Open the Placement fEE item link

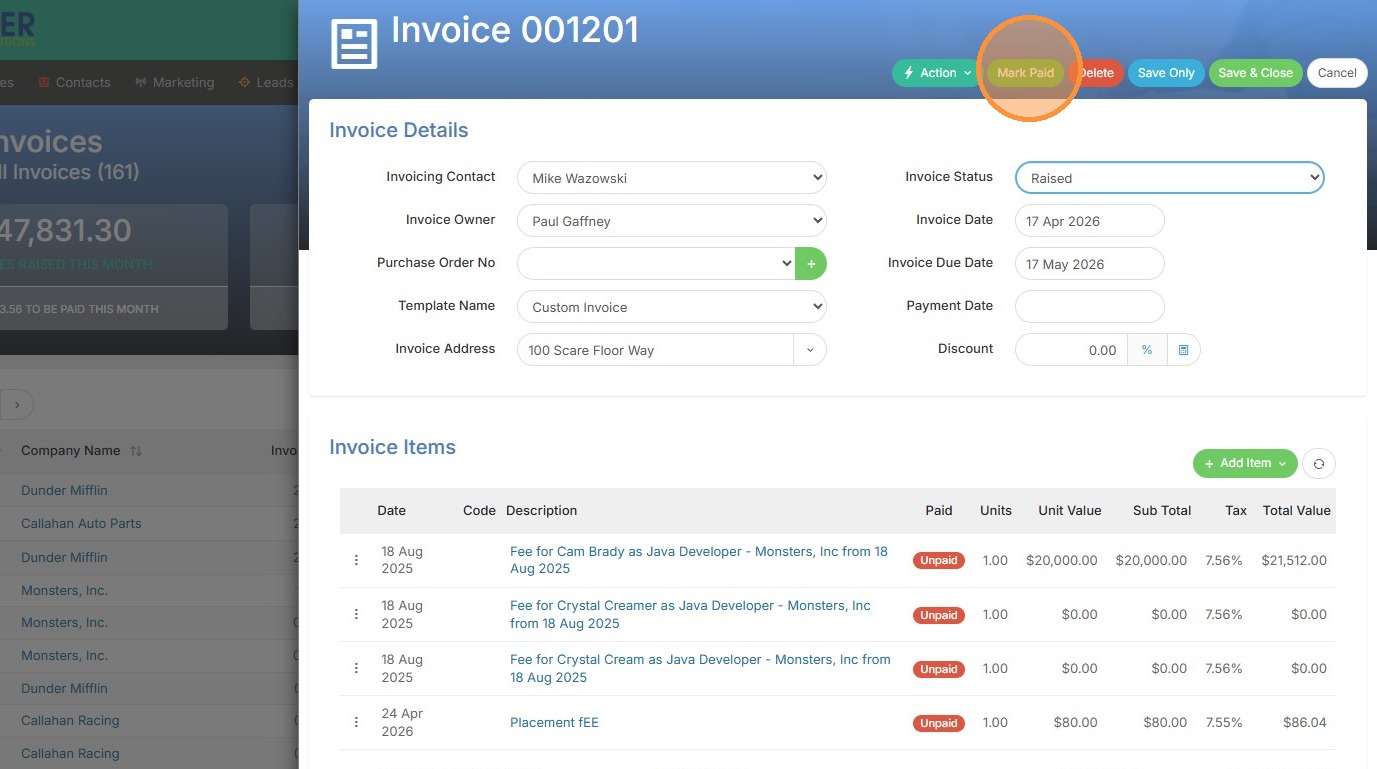554,722
